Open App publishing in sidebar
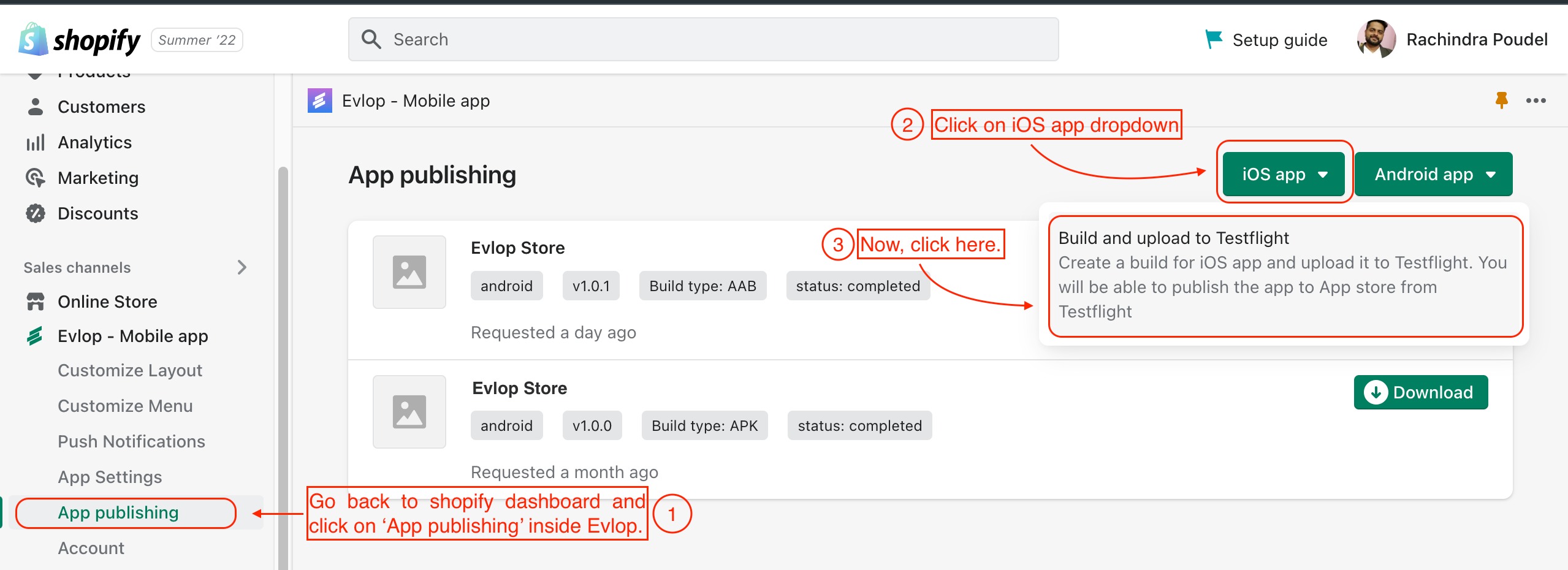The image size is (1568, 570). pyautogui.click(x=118, y=512)
